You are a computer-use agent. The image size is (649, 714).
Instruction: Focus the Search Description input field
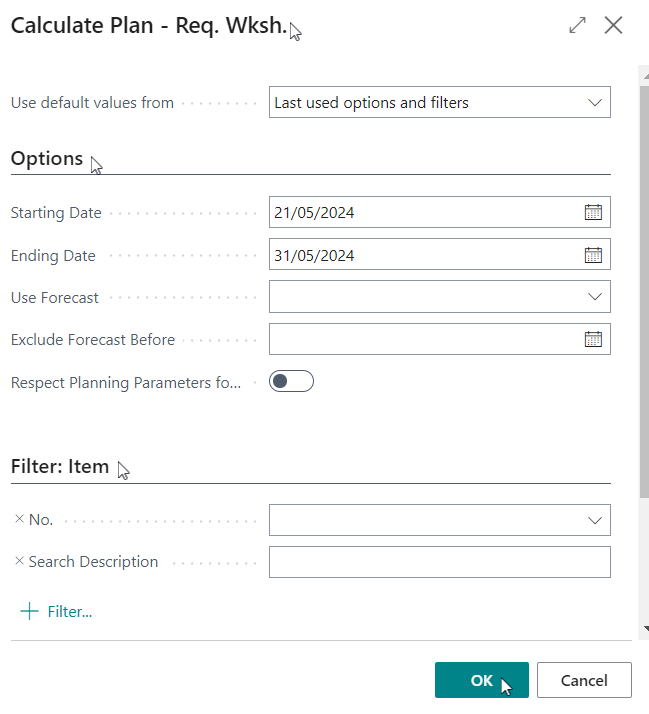pyautogui.click(x=439, y=562)
